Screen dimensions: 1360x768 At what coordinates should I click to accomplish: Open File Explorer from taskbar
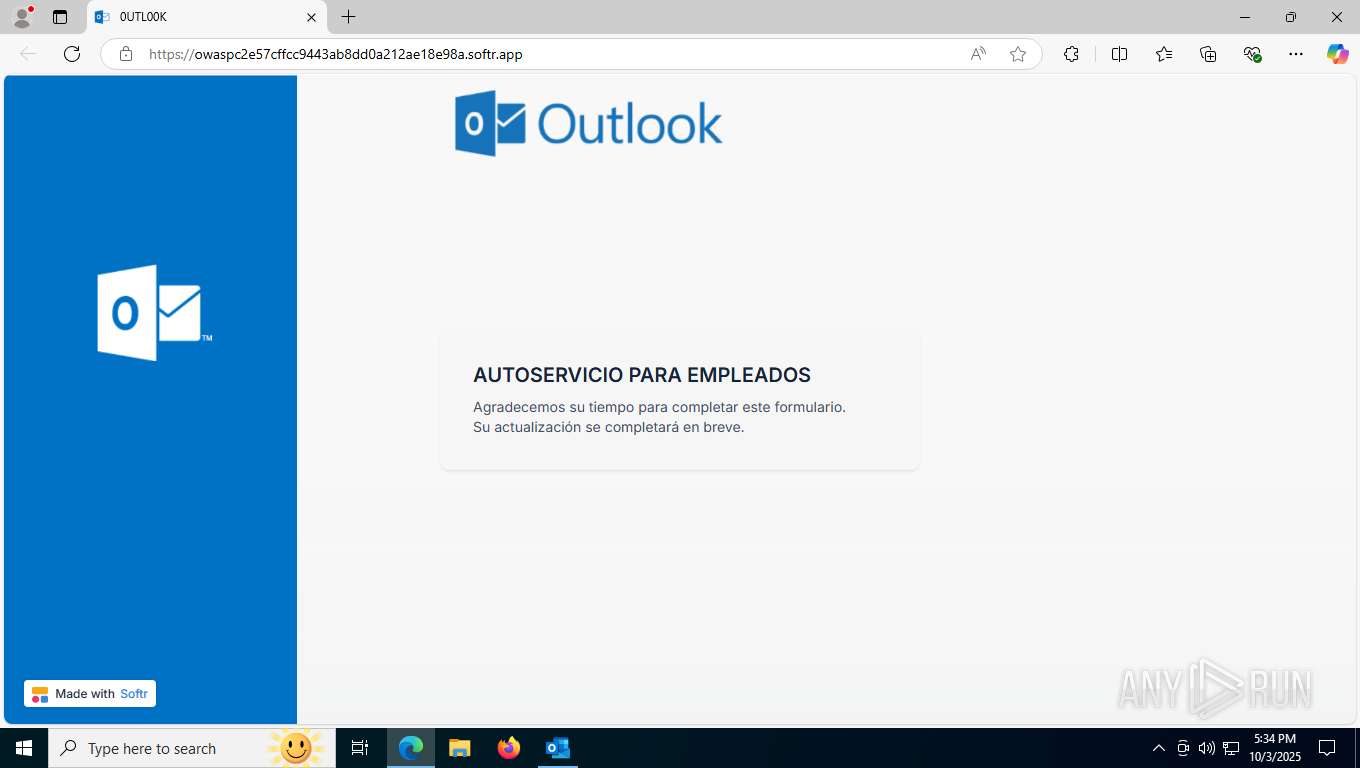click(459, 748)
